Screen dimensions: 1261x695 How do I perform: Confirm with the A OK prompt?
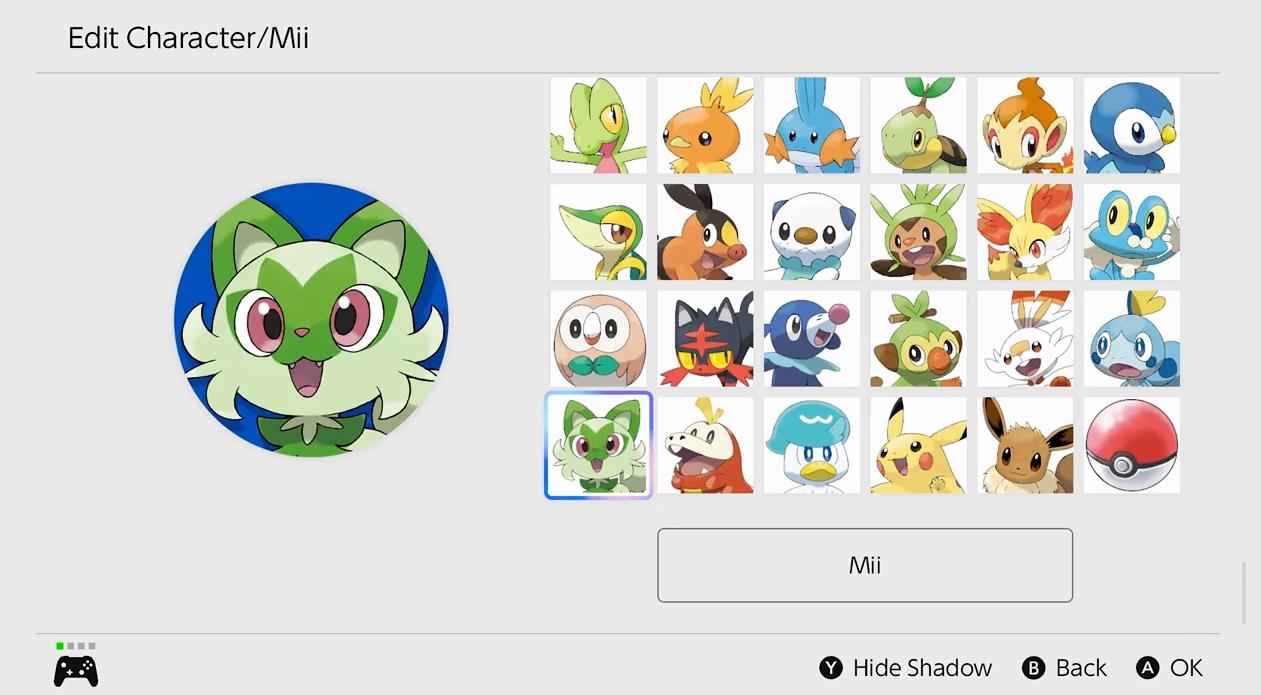pyautogui.click(x=1169, y=668)
